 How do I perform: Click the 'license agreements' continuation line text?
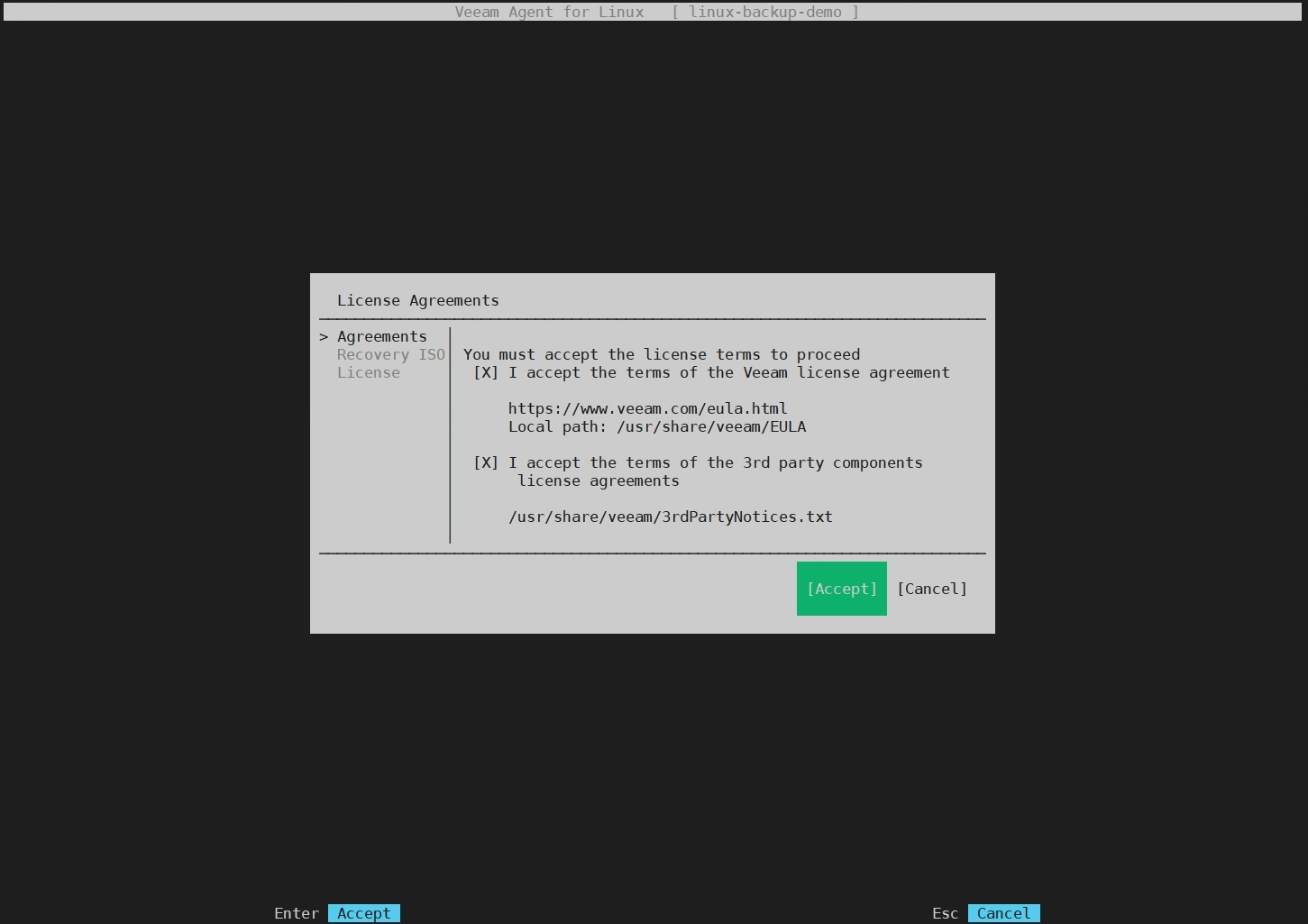[598, 480]
